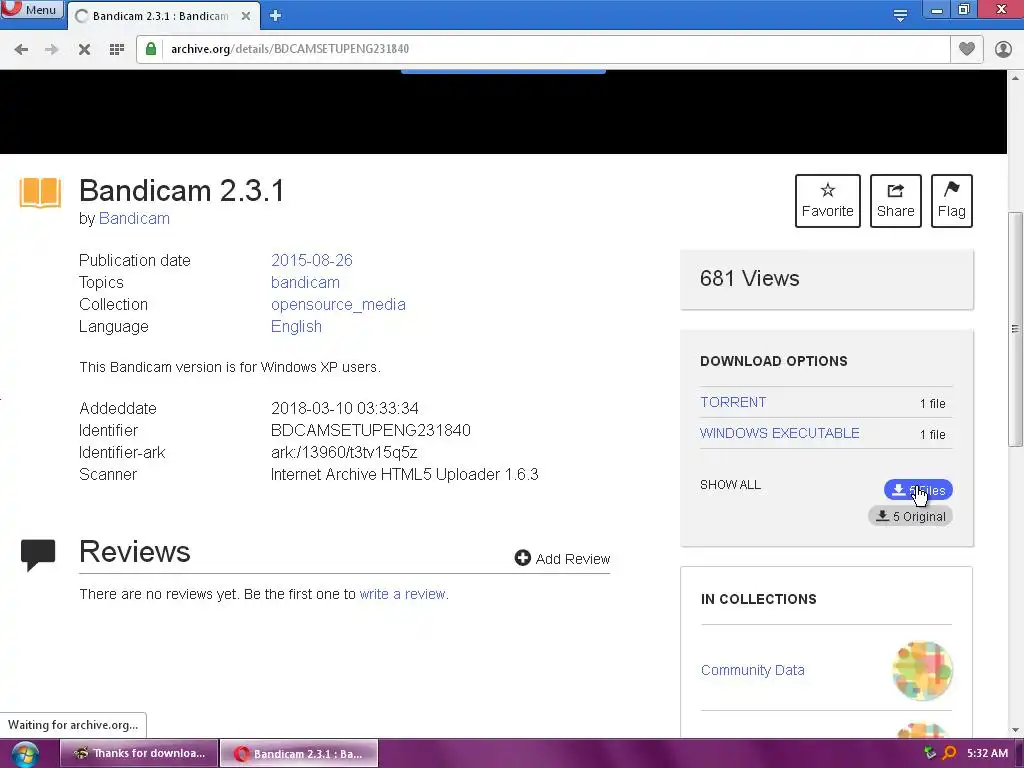The width and height of the screenshot is (1024, 768).
Task: Select Internet Archive HTML5 Uploader 1.6.3 text
Action: (x=404, y=475)
